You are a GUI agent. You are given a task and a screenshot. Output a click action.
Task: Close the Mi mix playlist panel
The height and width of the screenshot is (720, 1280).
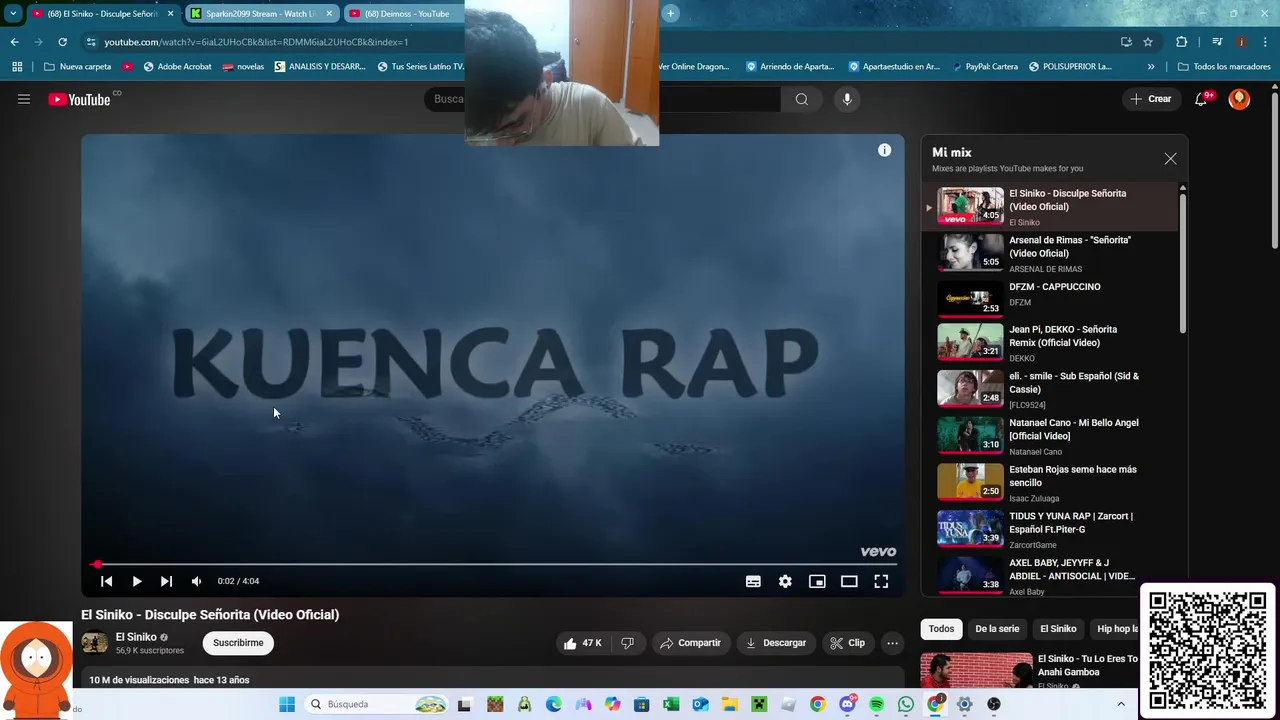(x=1170, y=159)
